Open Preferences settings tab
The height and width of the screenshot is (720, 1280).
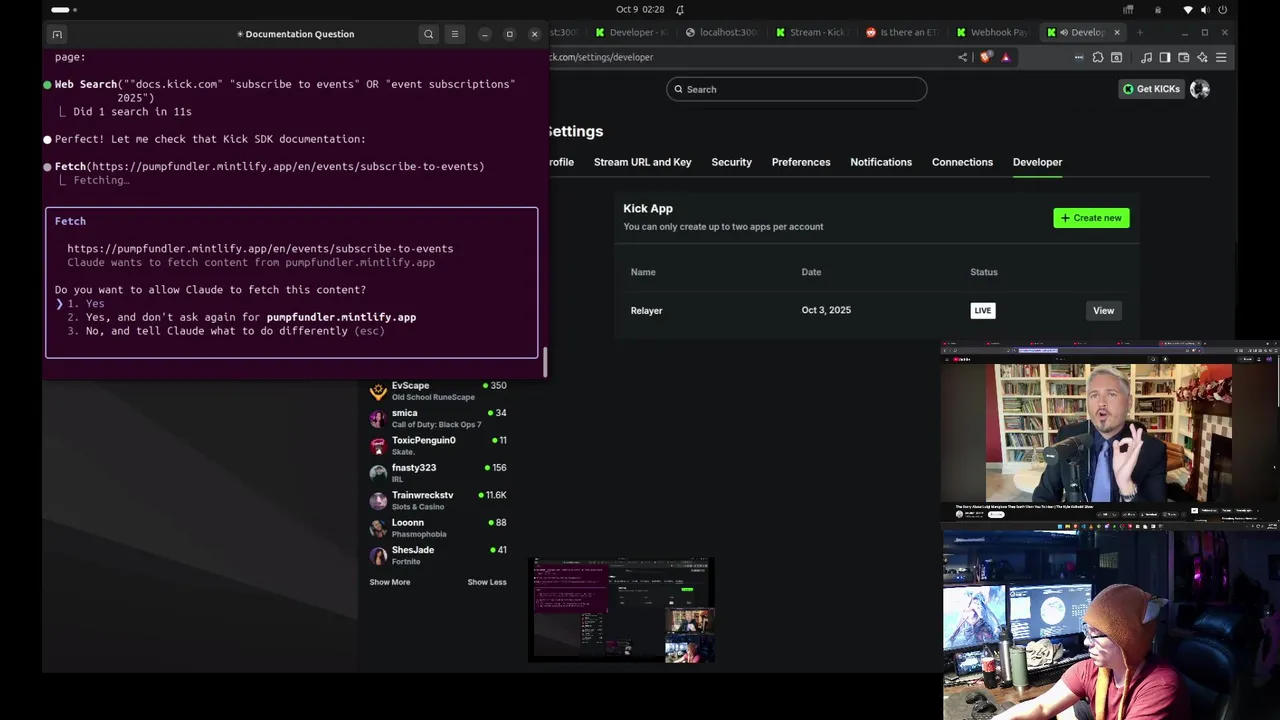801,162
